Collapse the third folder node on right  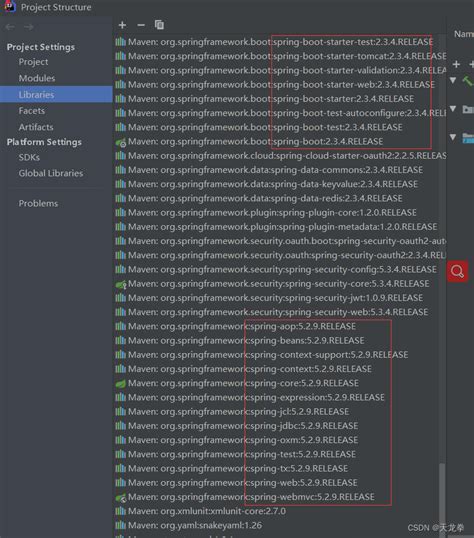click(453, 137)
